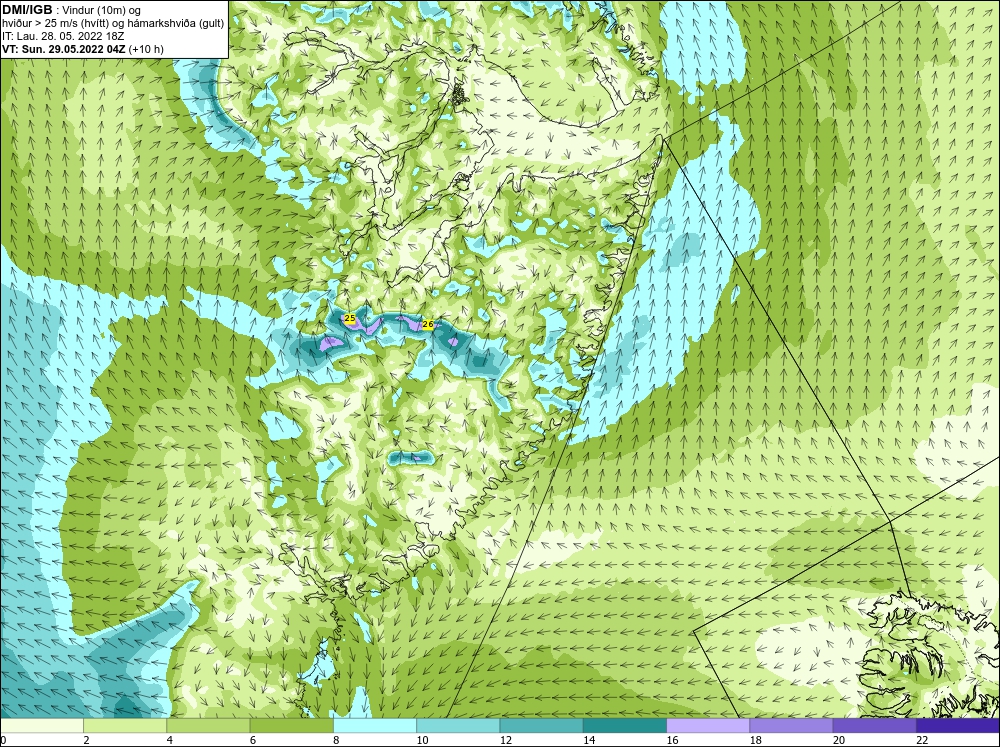The width and height of the screenshot is (1000, 747).
Task: Click the scale value 16
Action: click(673, 740)
